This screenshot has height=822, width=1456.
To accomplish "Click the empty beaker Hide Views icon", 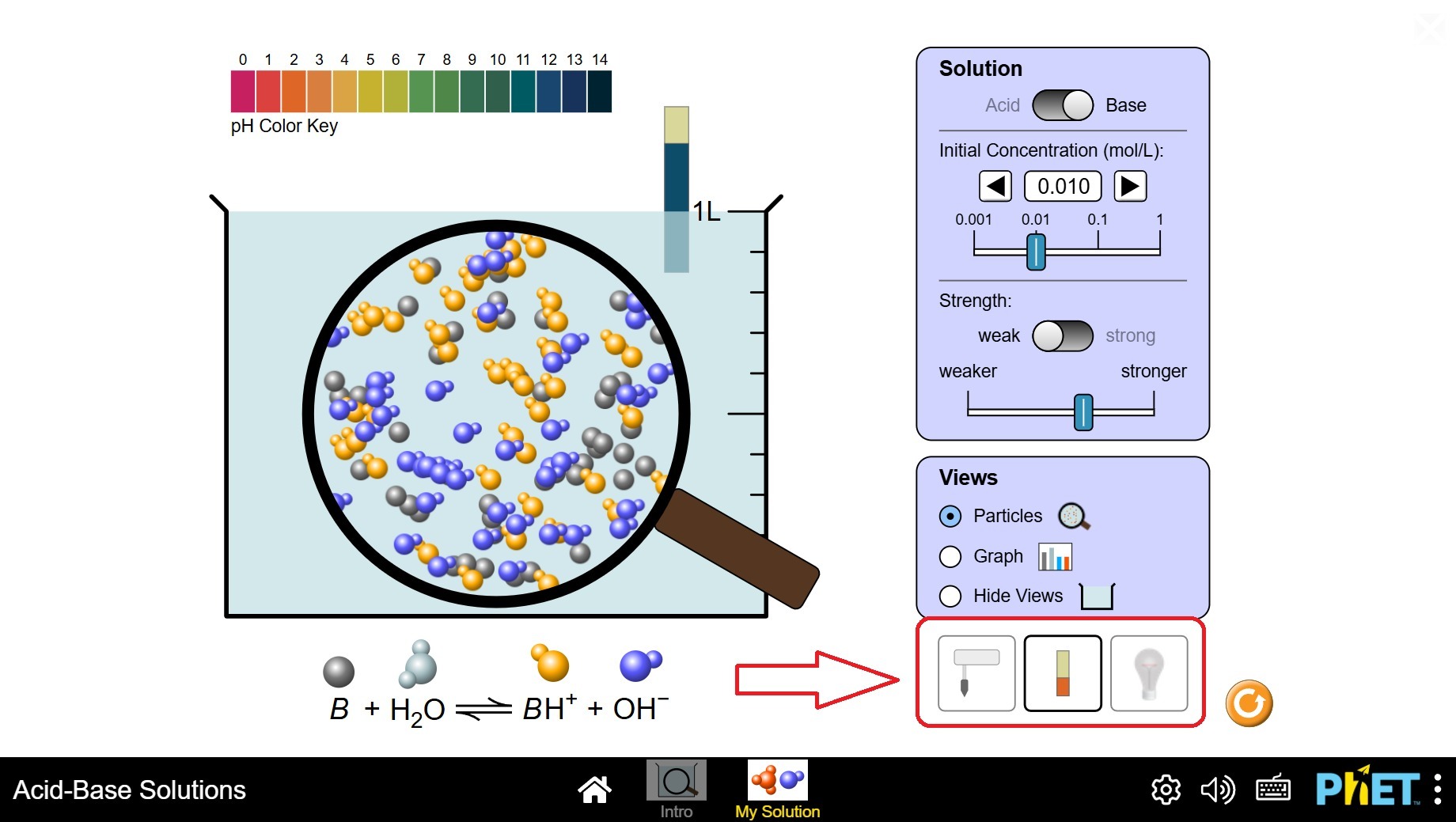I will pos(1097,597).
